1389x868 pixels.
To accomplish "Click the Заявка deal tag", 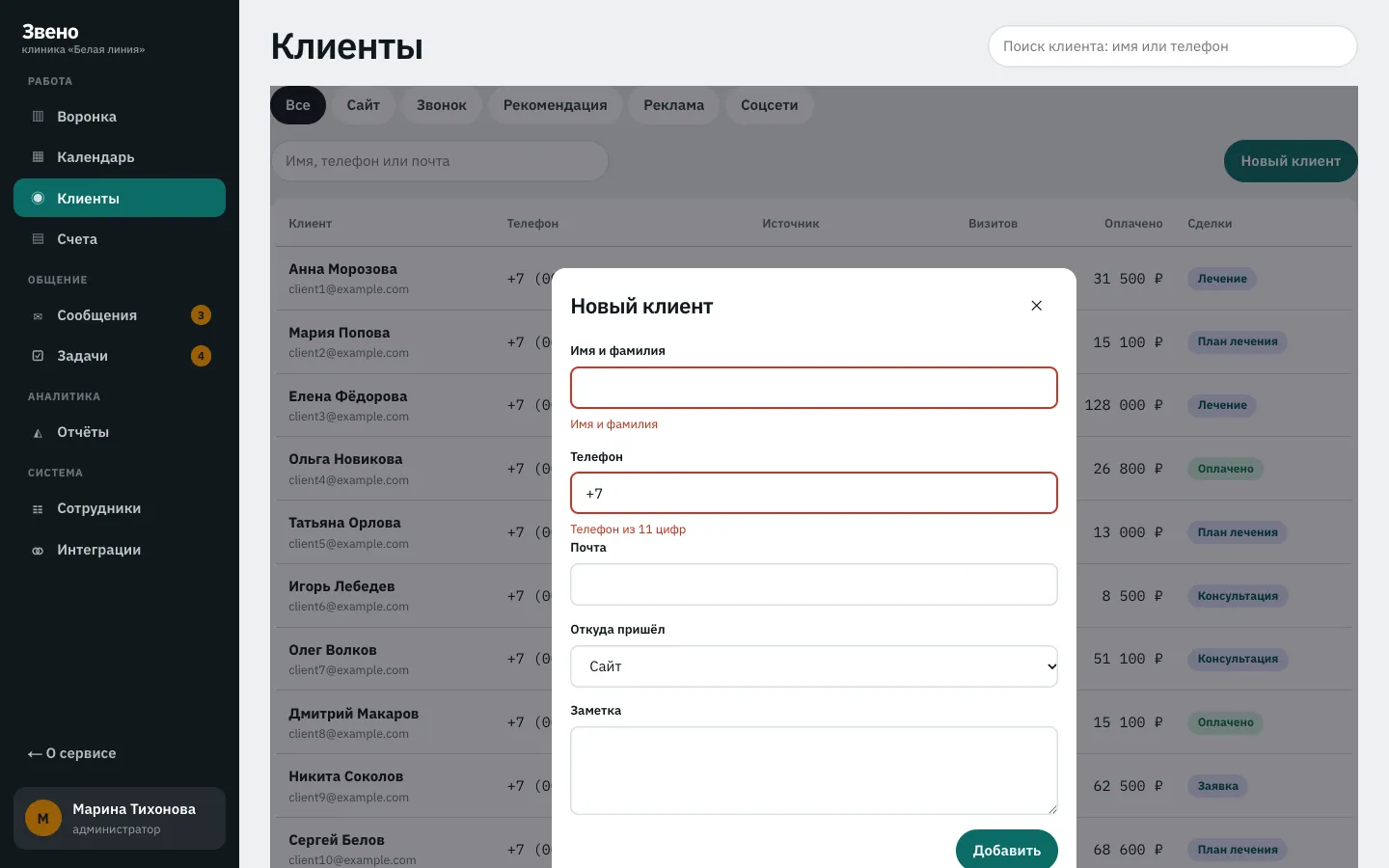I will (x=1217, y=786).
